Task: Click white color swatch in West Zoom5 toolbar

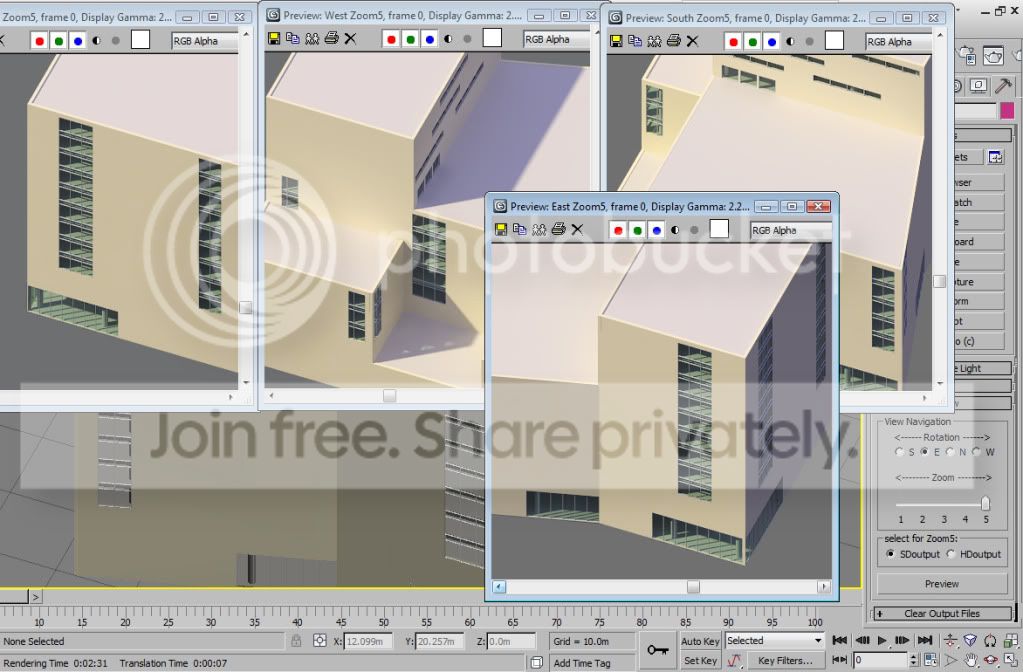Action: click(x=493, y=38)
